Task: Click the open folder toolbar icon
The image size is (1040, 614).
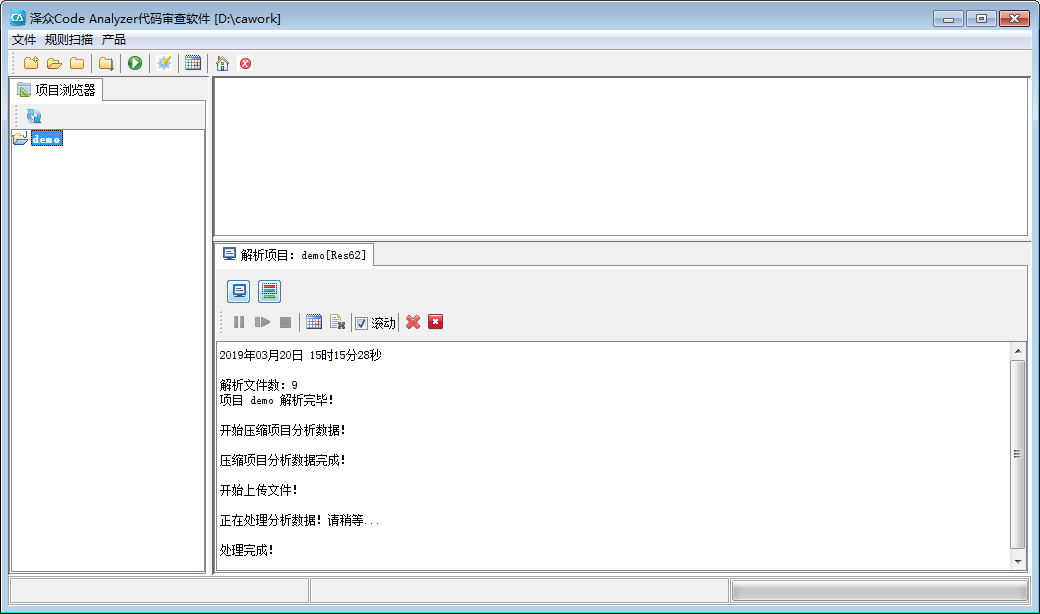Action: (54, 63)
